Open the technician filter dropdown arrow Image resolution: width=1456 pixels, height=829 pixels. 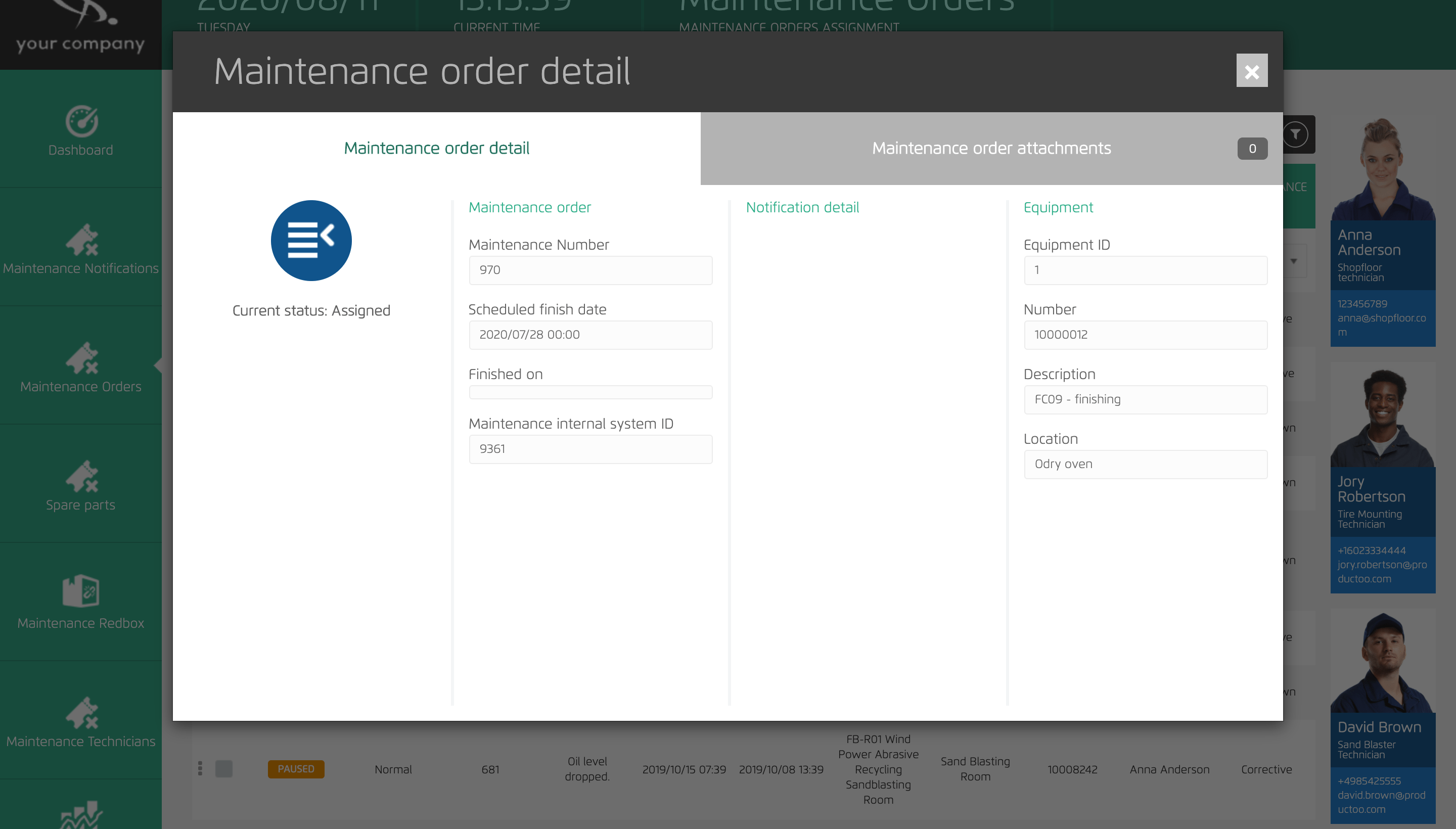point(1295,261)
